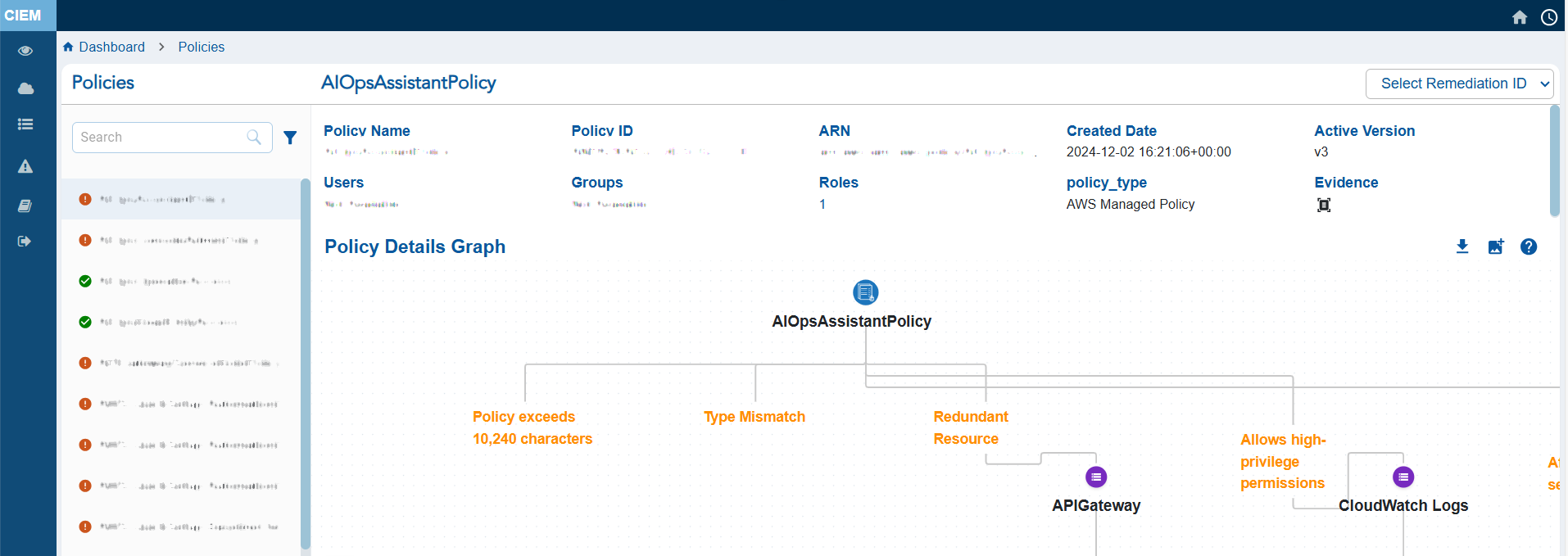1568x556 pixels.
Task: Select the first policy in list
Action: [180, 199]
